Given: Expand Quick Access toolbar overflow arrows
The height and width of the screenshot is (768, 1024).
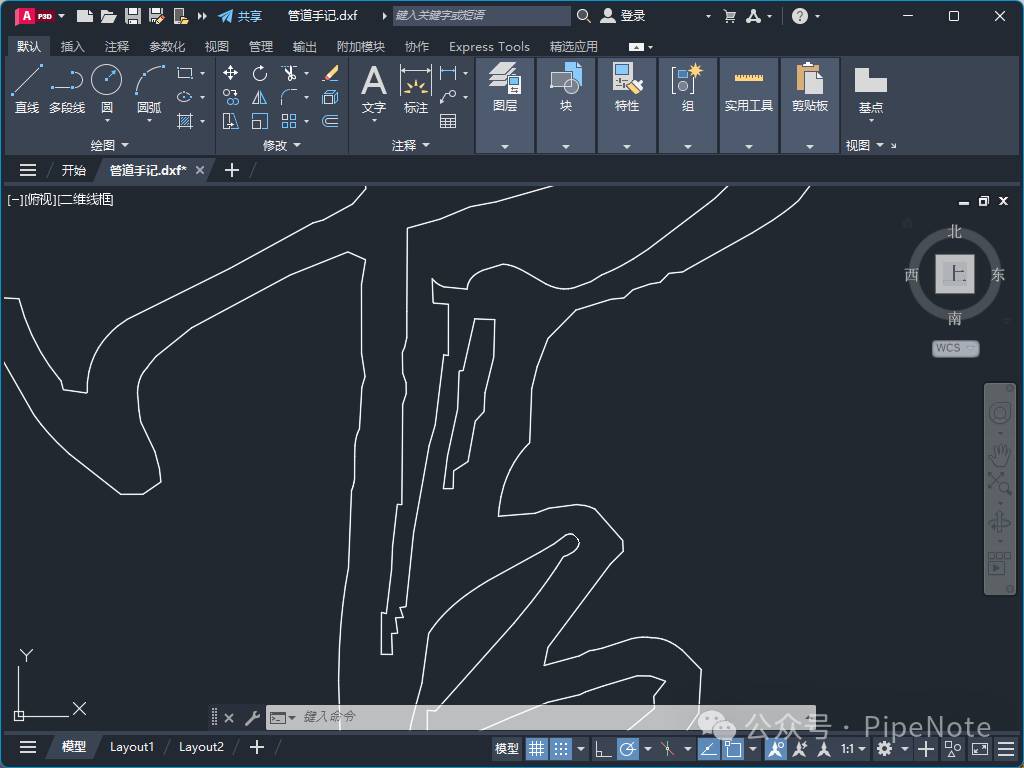Looking at the screenshot, I should (202, 16).
